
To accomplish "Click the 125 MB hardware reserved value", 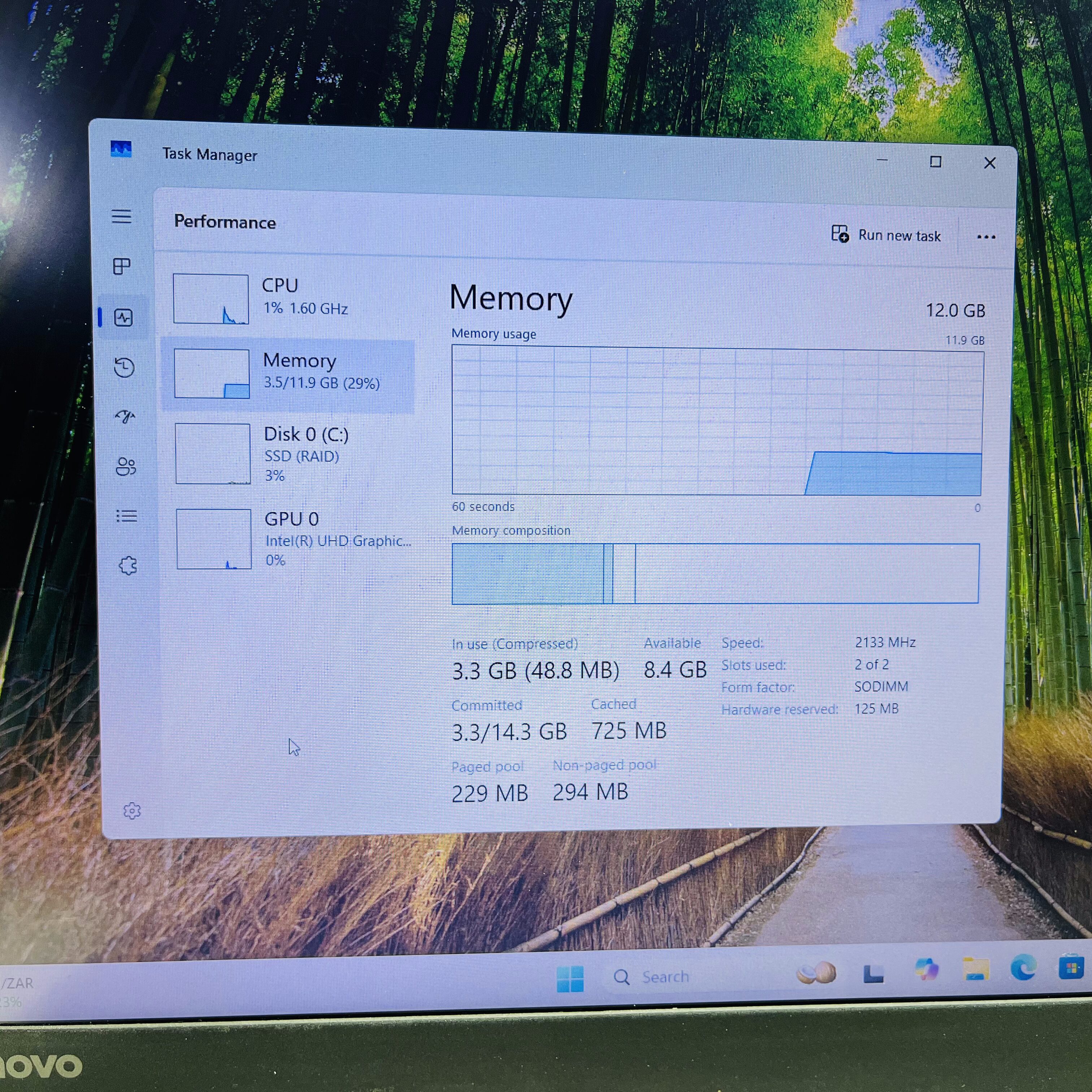I will click(x=876, y=709).
